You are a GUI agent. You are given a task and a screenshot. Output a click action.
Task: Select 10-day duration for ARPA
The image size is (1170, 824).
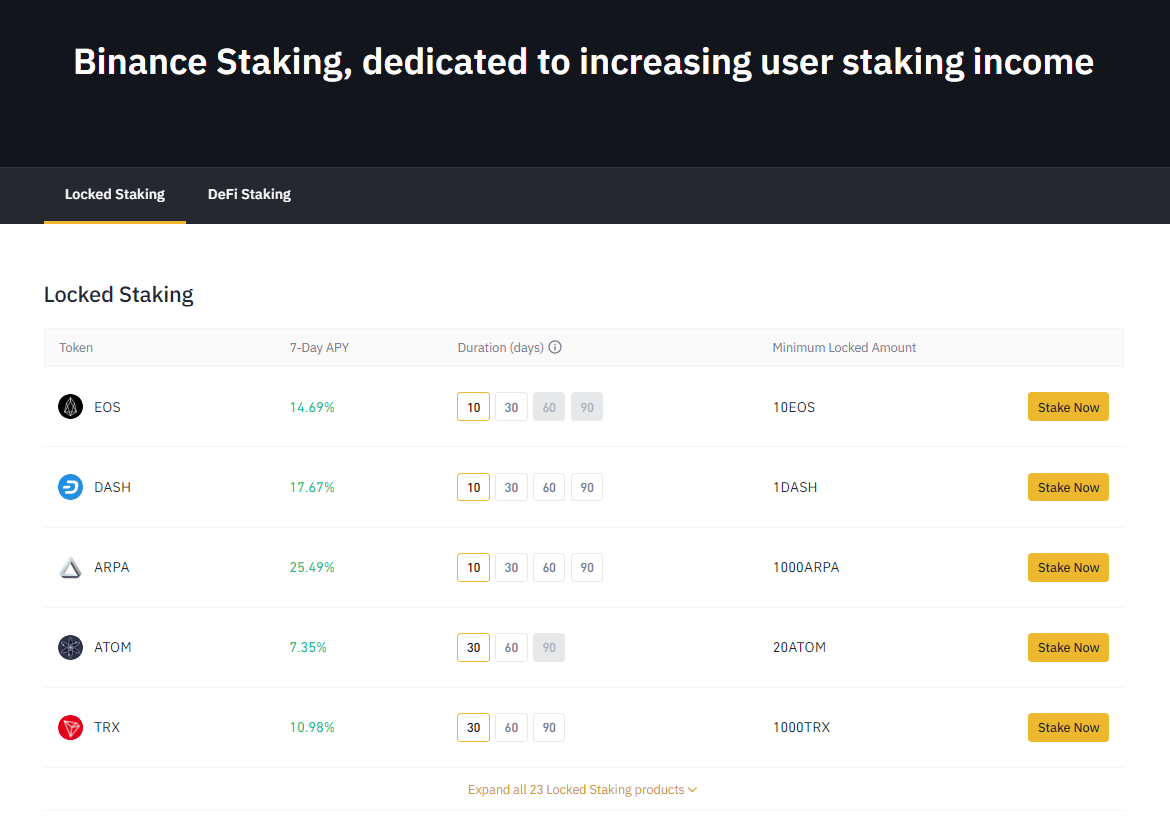pos(473,567)
